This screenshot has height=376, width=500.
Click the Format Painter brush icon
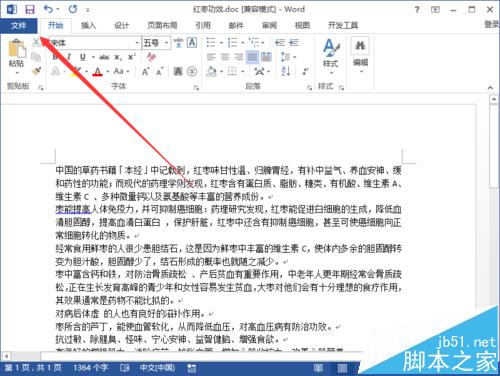36,71
